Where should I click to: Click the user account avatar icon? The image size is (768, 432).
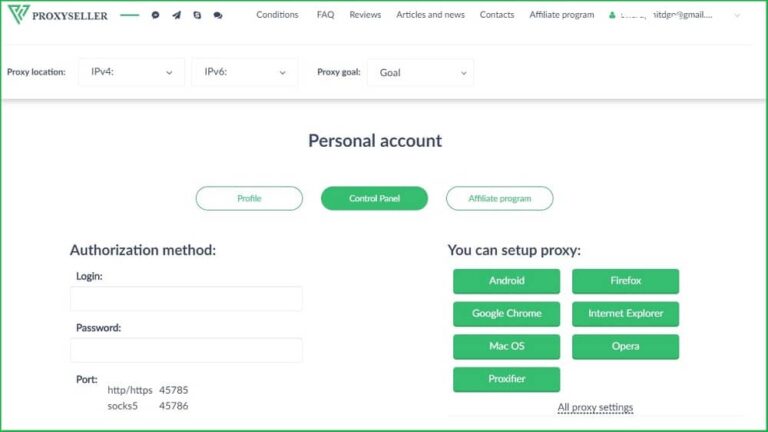(x=612, y=16)
